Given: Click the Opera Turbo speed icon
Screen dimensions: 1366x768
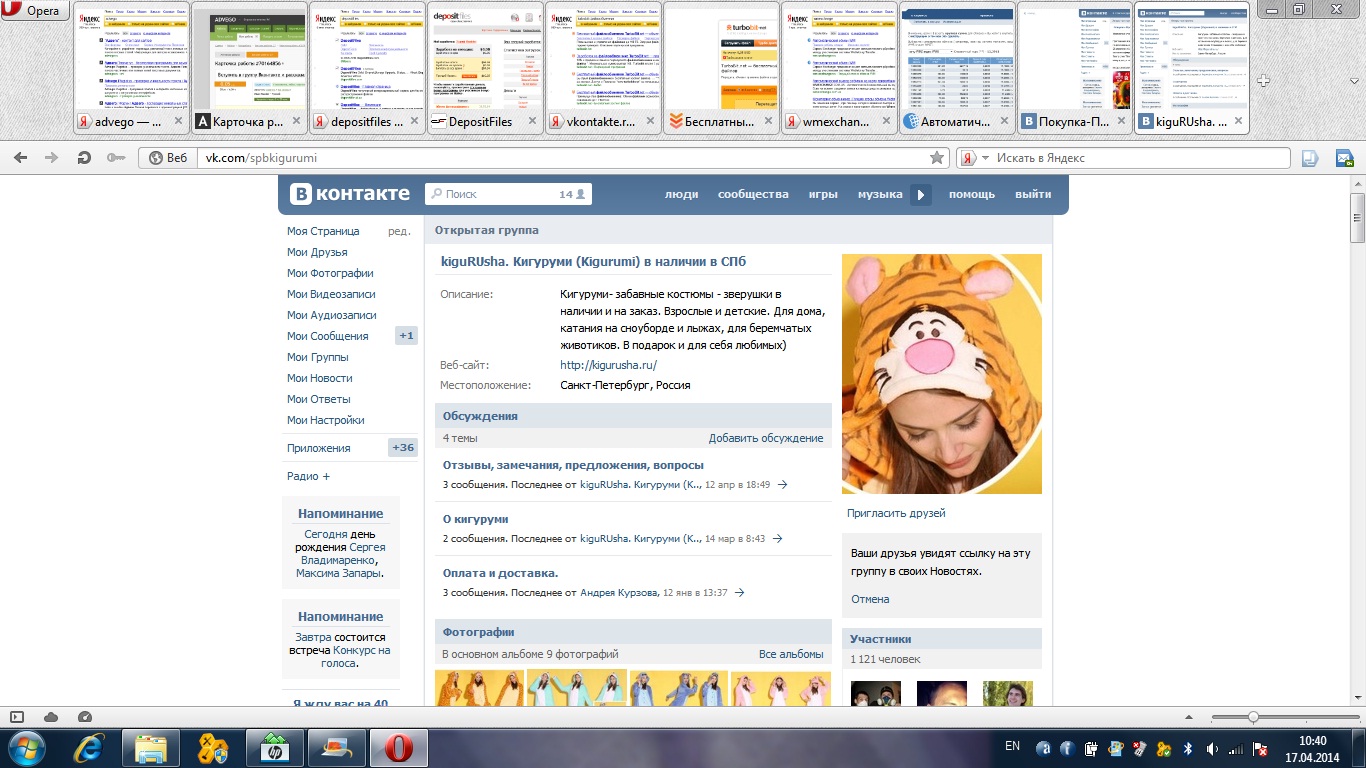Looking at the screenshot, I should pyautogui.click(x=85, y=717).
